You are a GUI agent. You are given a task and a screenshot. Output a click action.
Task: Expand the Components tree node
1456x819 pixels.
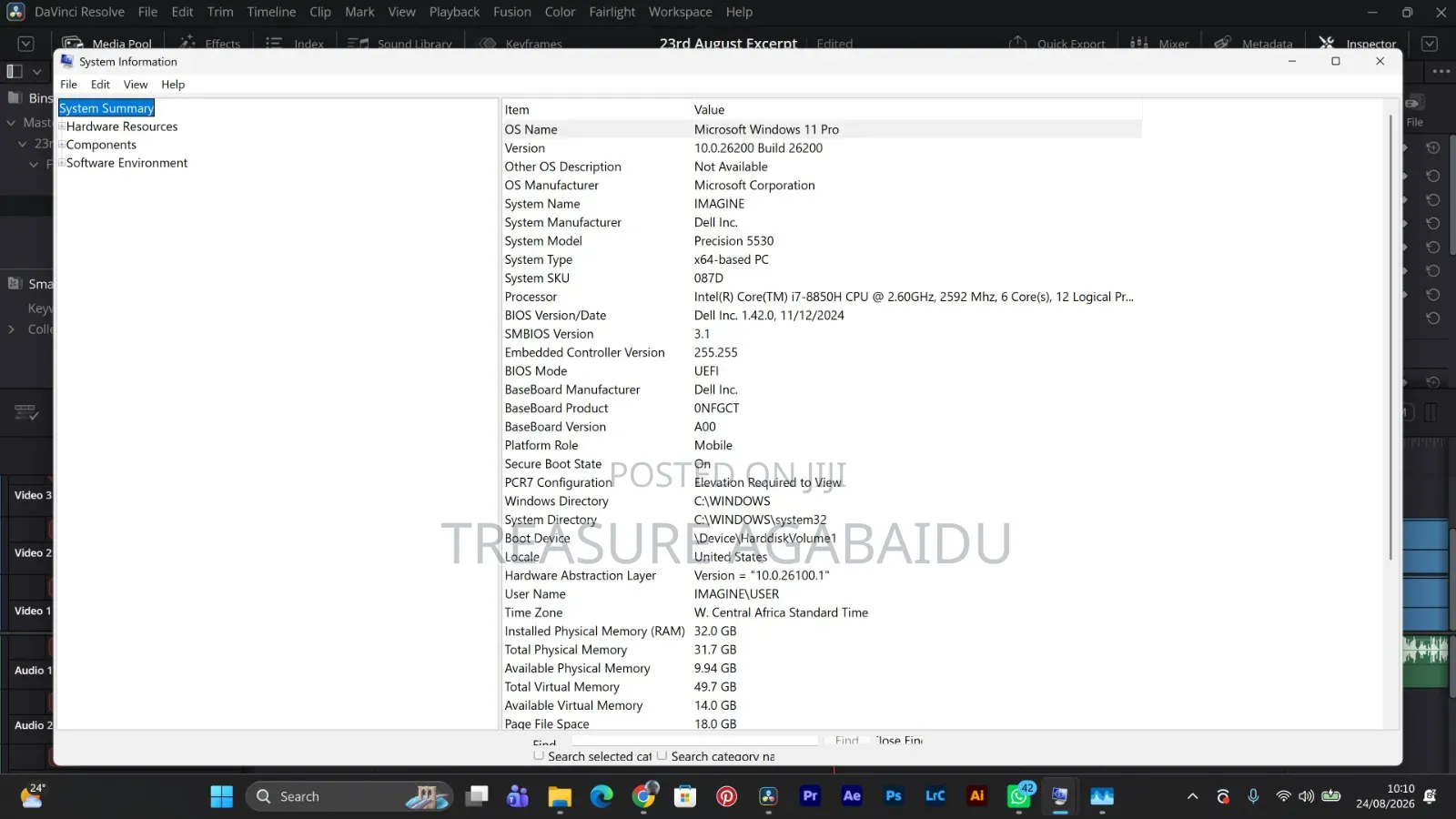pos(62,145)
